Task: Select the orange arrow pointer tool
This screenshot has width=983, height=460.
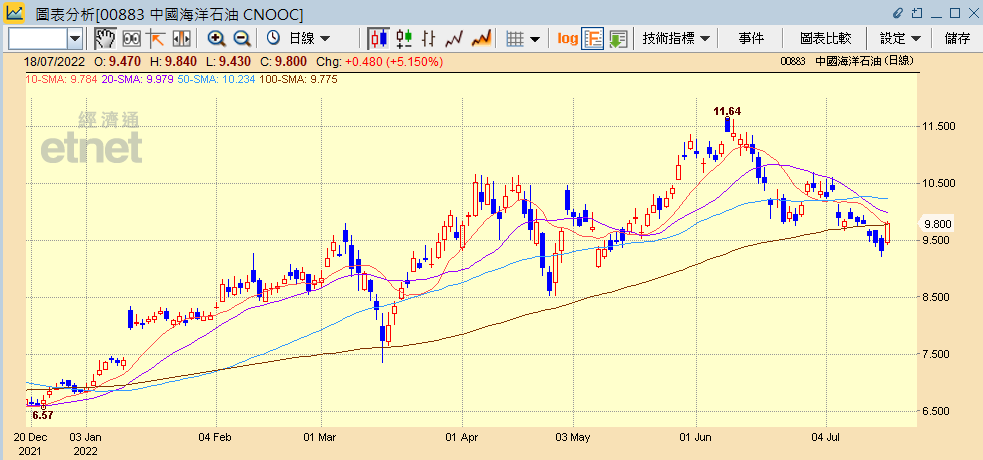Action: (156, 38)
